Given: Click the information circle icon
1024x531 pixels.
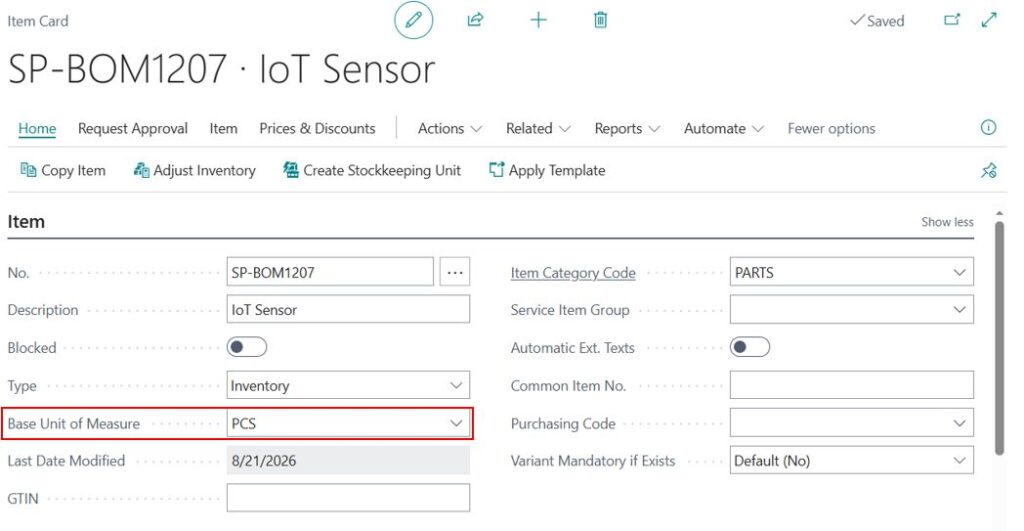Looking at the screenshot, I should click(988, 127).
